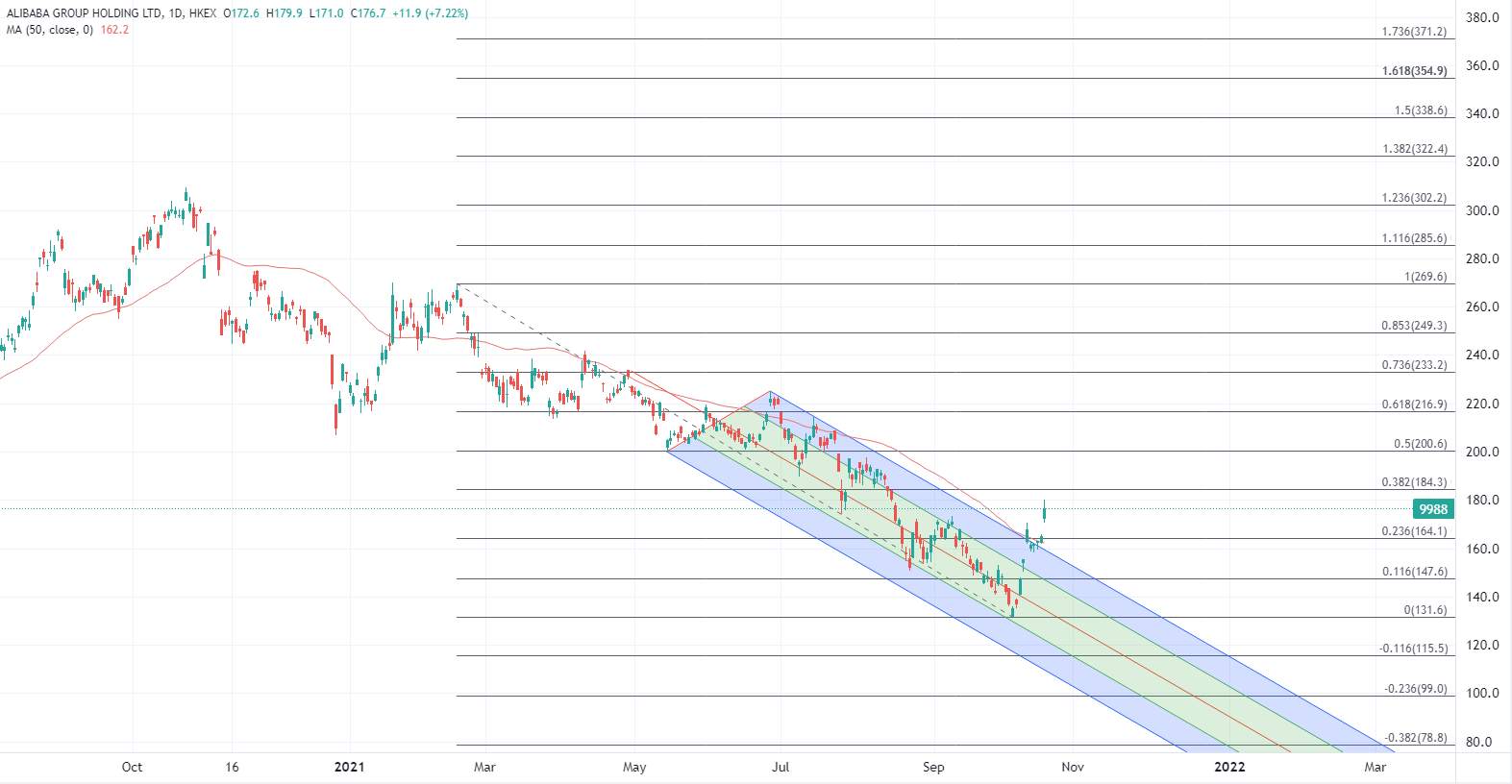
Task: Select the high value H179.9
Action: tap(285, 14)
